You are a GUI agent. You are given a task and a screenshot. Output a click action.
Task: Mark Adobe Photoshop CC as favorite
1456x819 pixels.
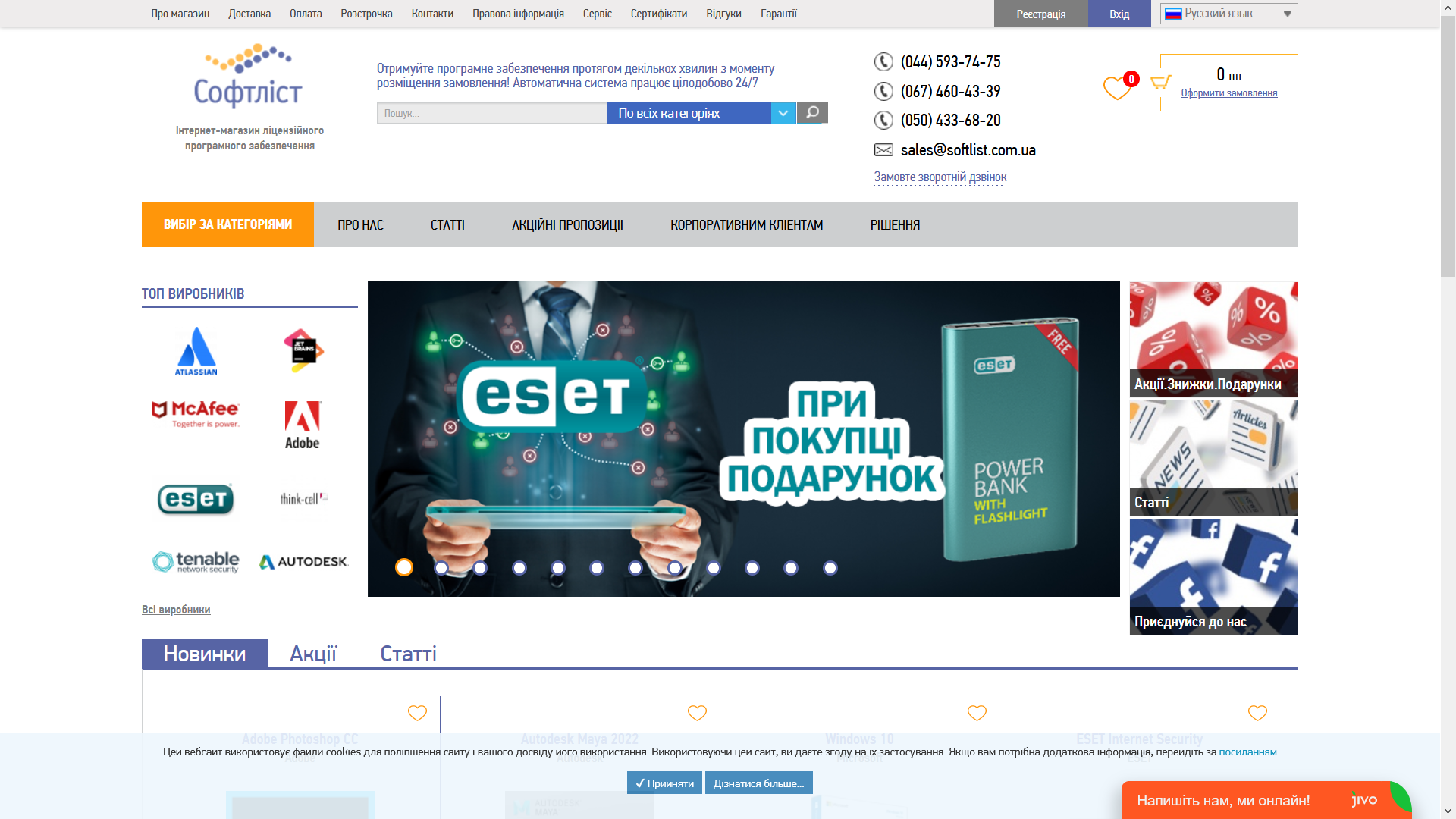pos(417,713)
